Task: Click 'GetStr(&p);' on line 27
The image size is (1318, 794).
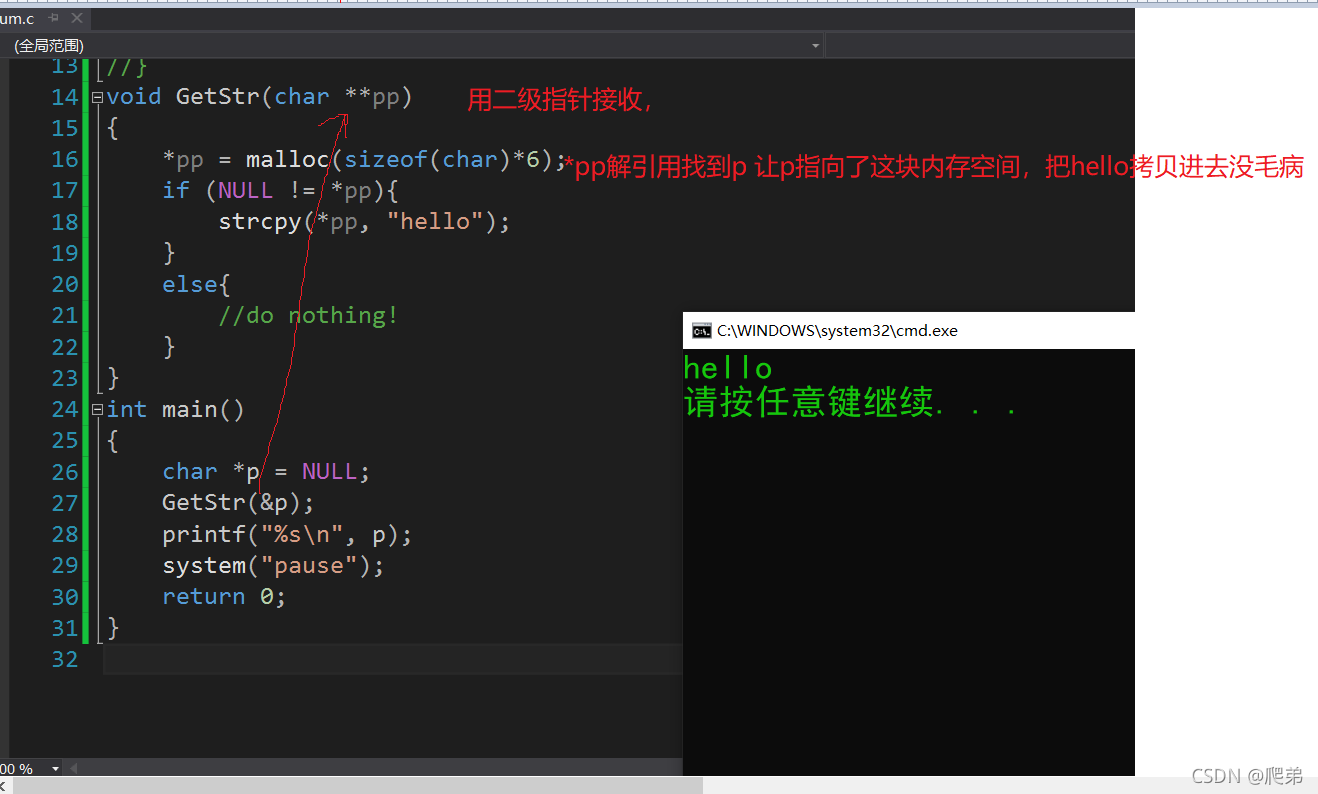Action: 238,503
